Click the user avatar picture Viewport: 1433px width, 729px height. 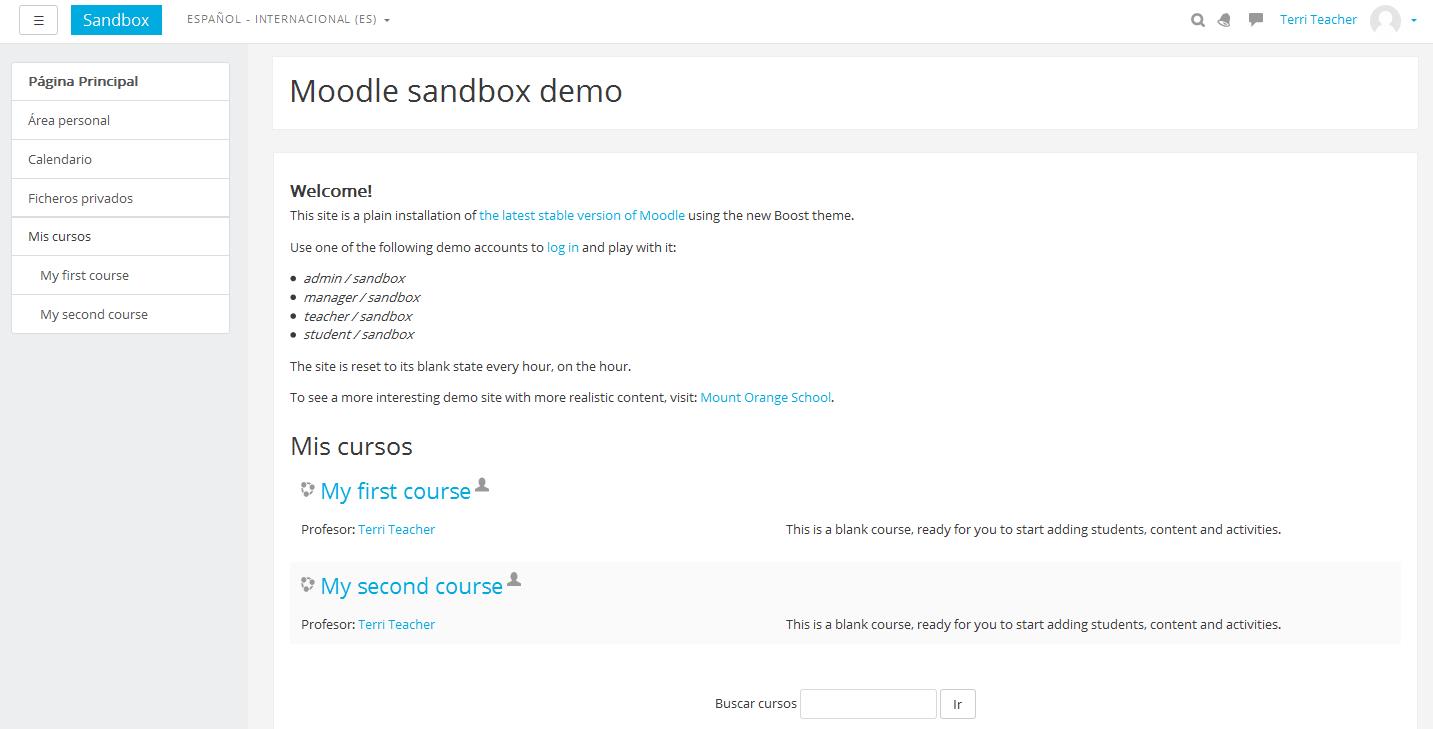coord(1385,20)
